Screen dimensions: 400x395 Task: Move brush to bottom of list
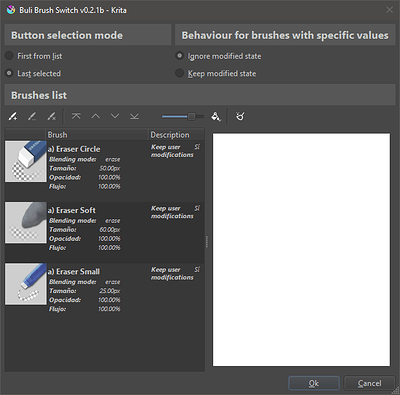tap(134, 116)
